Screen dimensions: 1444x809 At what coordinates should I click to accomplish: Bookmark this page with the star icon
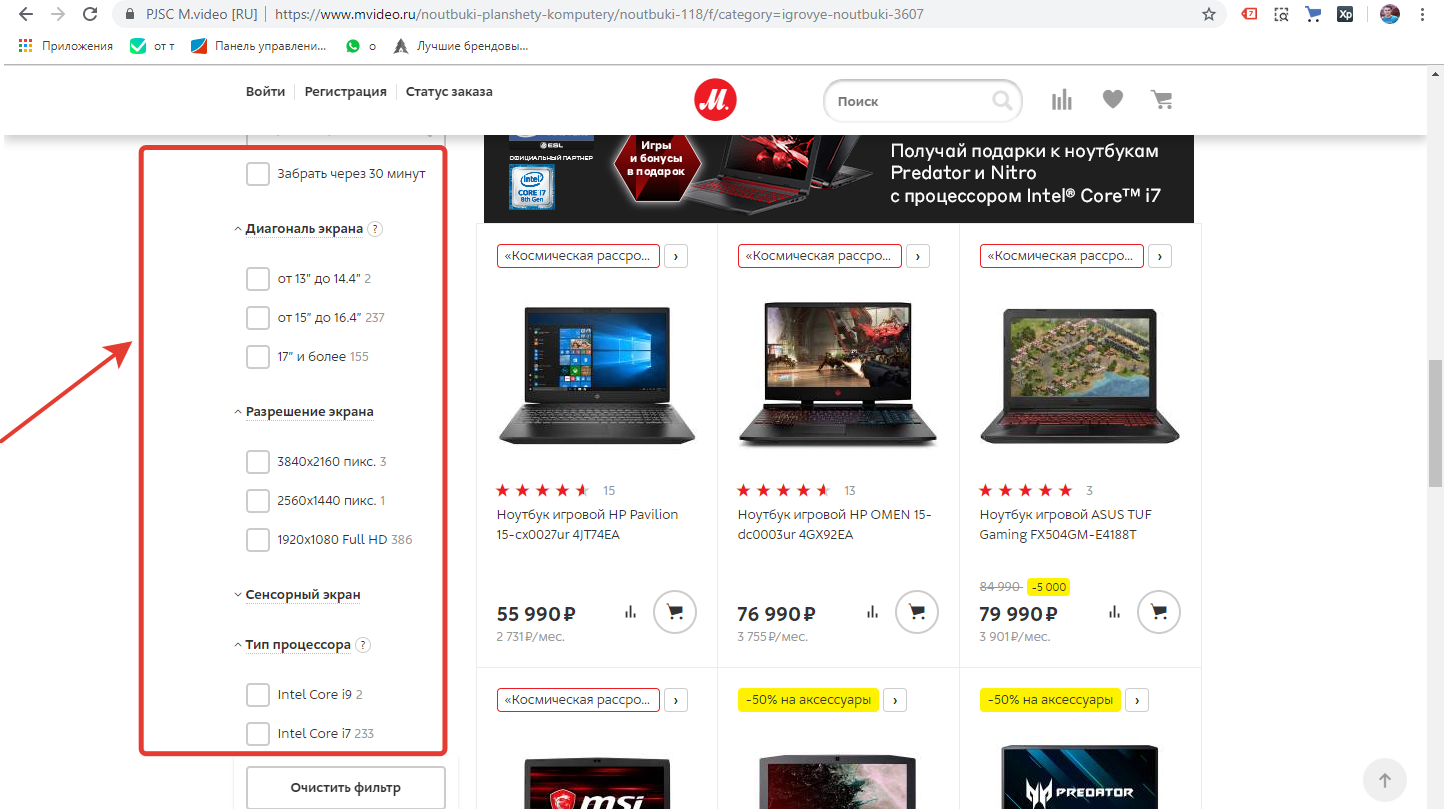click(1209, 15)
